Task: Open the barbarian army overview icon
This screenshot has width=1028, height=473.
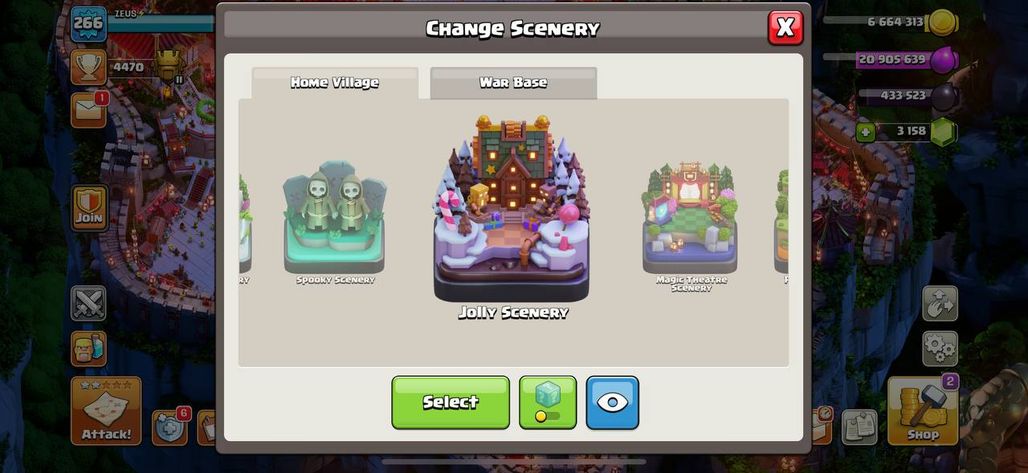Action: tap(89, 348)
